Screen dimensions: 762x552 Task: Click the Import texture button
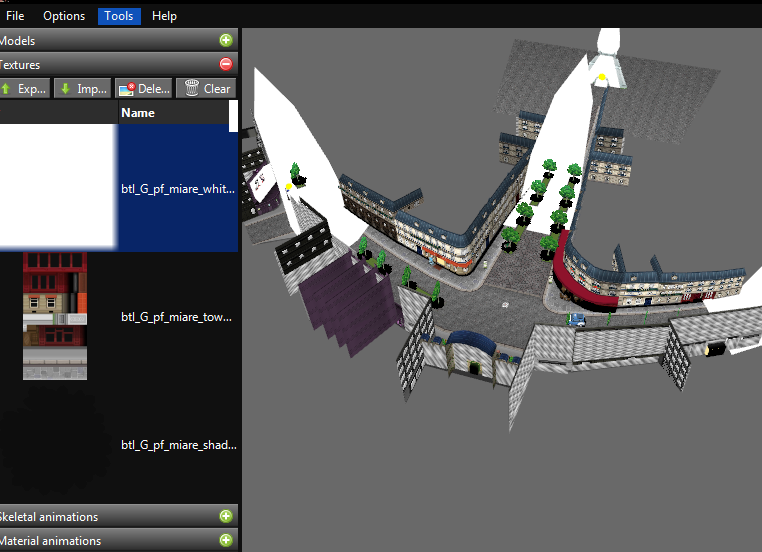tap(82, 88)
